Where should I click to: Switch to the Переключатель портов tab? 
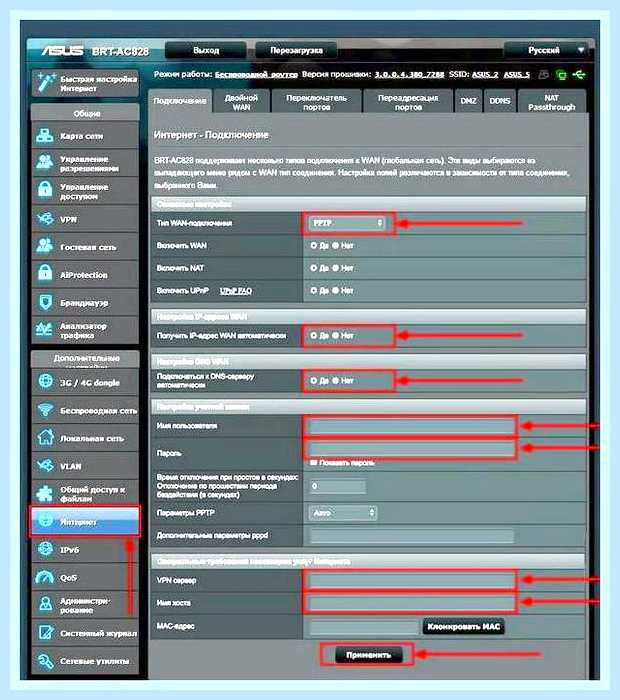pyautogui.click(x=316, y=102)
